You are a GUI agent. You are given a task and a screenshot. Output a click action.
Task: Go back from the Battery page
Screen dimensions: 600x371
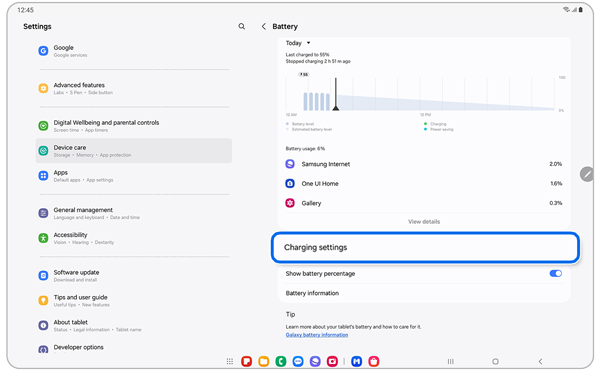click(x=264, y=26)
